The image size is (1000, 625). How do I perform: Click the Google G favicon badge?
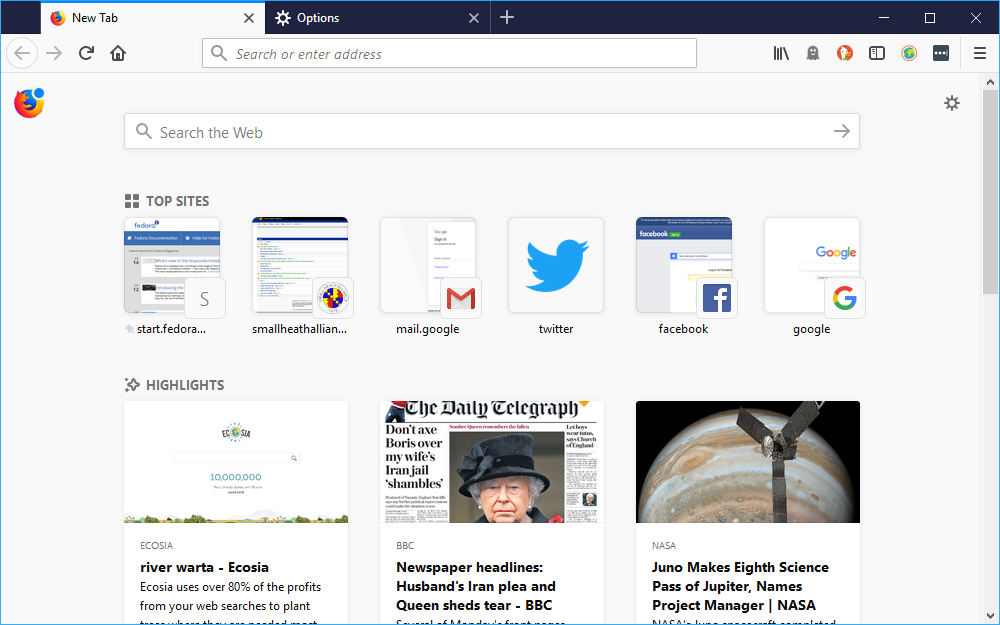[845, 298]
